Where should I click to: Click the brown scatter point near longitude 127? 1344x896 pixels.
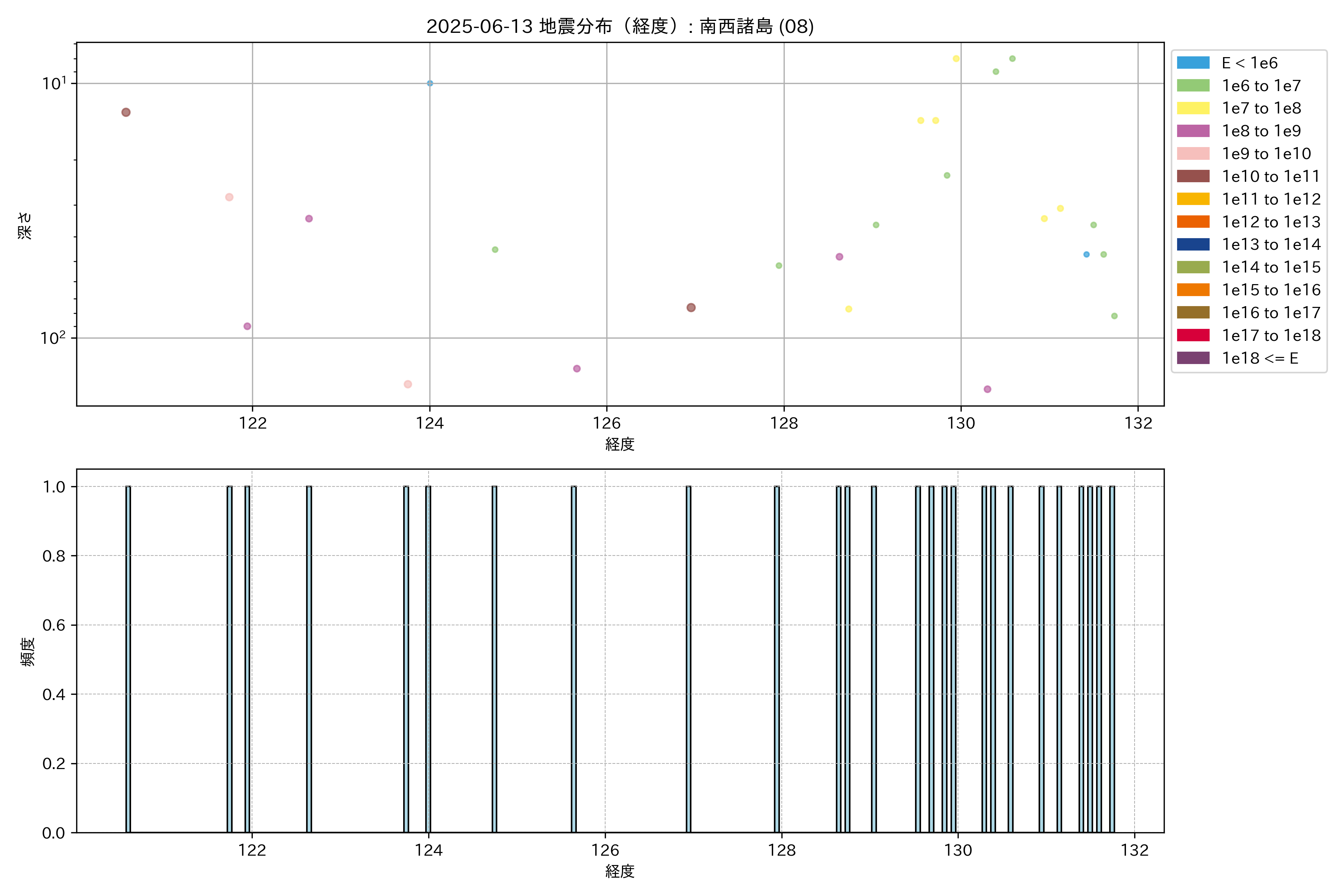[691, 307]
